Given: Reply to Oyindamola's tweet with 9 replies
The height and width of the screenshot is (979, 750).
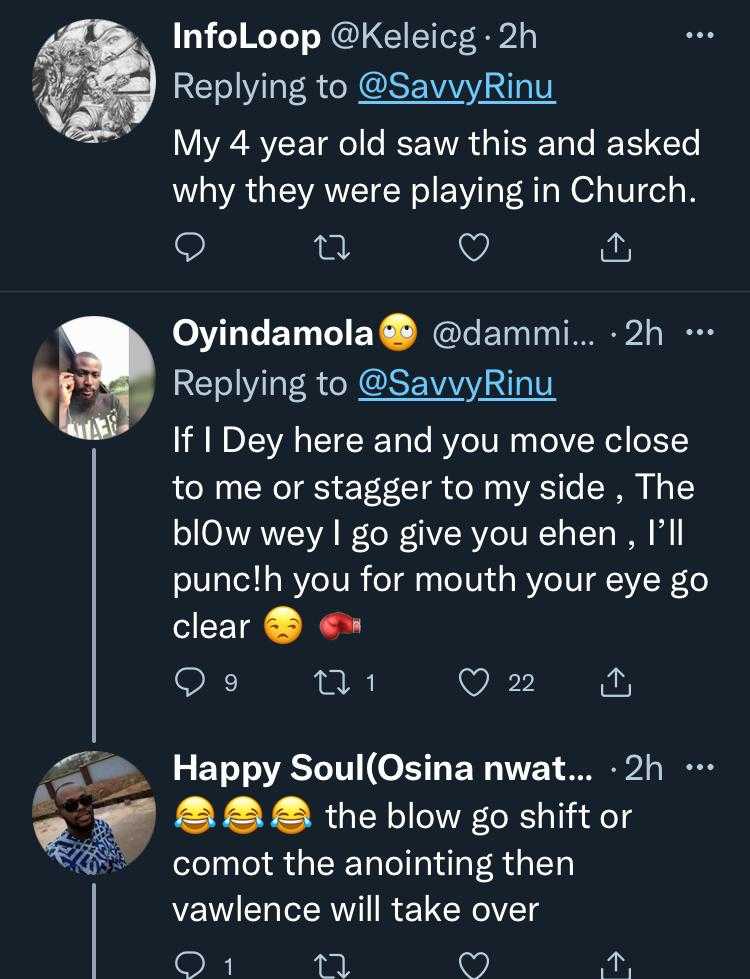Looking at the screenshot, I should coord(189,682).
